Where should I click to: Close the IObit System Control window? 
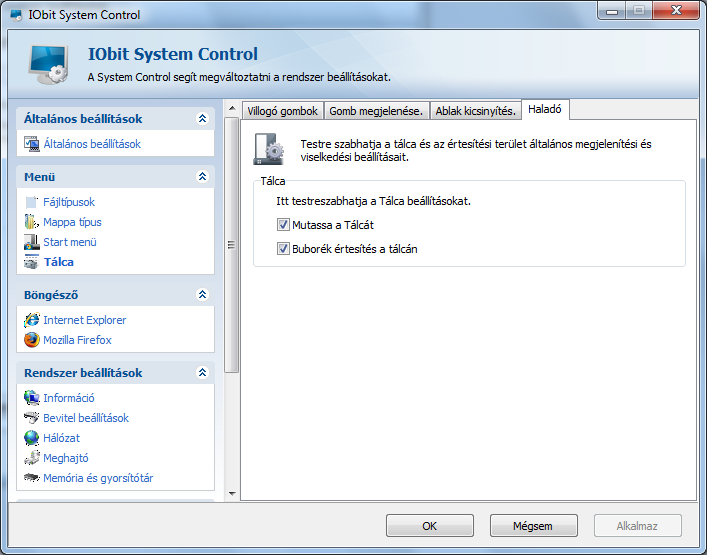[x=676, y=11]
